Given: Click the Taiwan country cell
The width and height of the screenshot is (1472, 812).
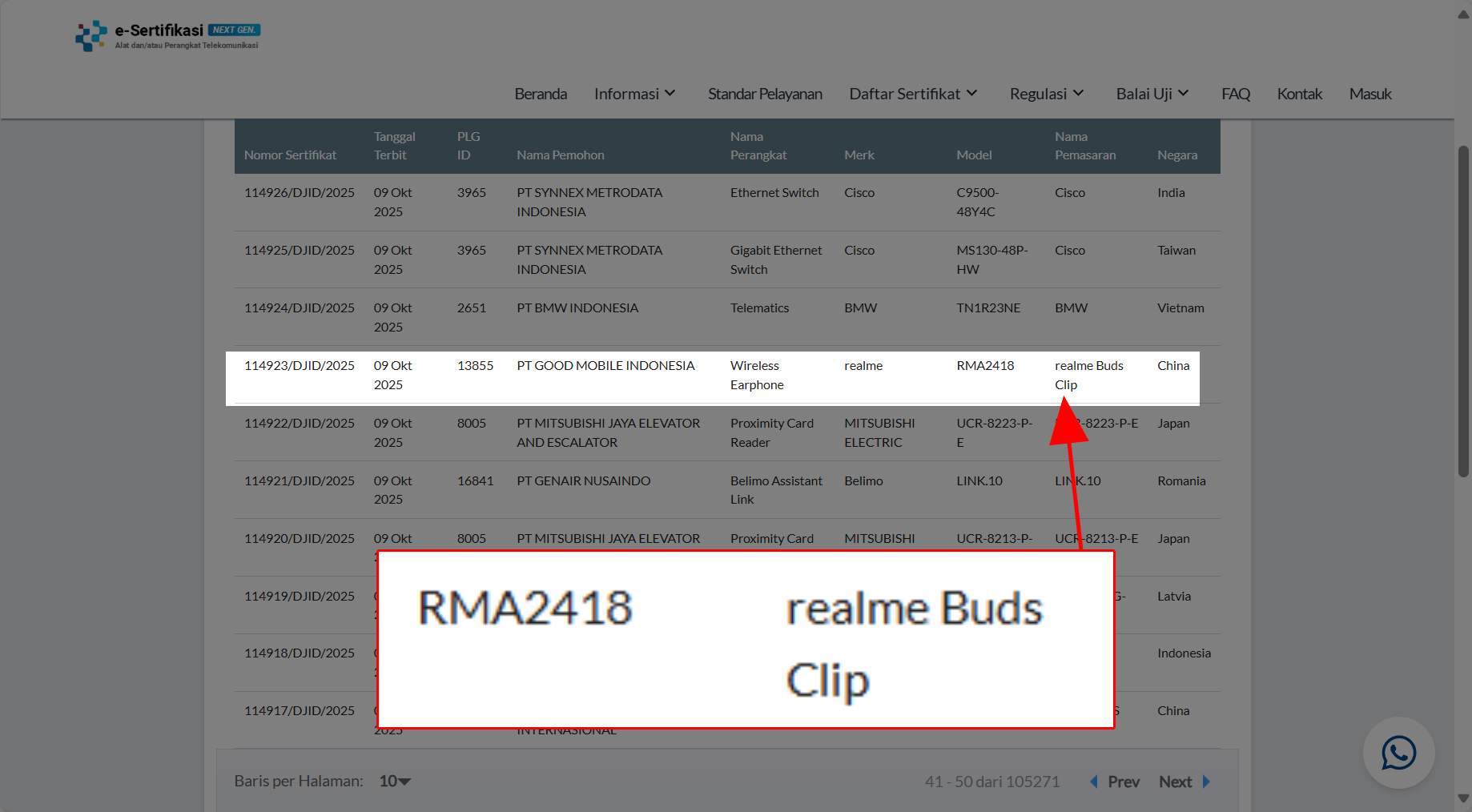Looking at the screenshot, I should [x=1176, y=250].
